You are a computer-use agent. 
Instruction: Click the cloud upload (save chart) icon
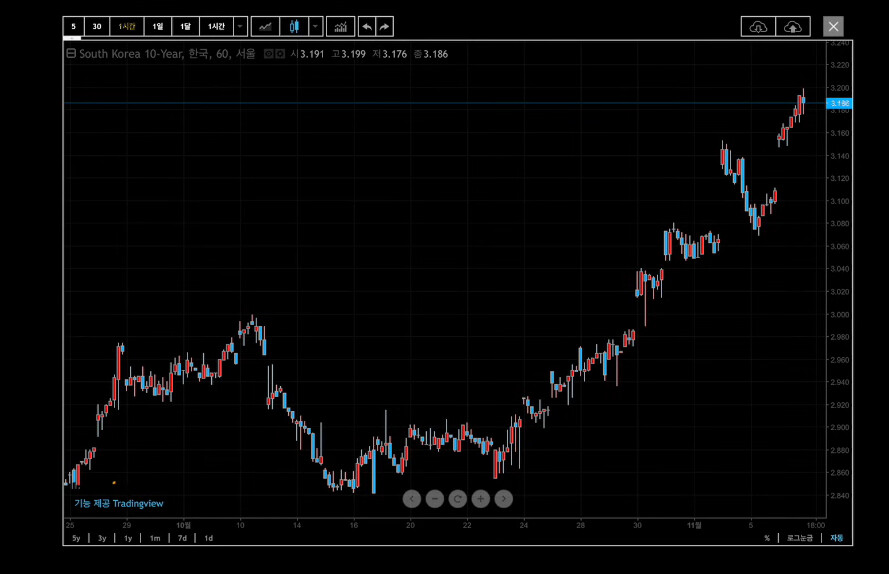click(x=793, y=27)
